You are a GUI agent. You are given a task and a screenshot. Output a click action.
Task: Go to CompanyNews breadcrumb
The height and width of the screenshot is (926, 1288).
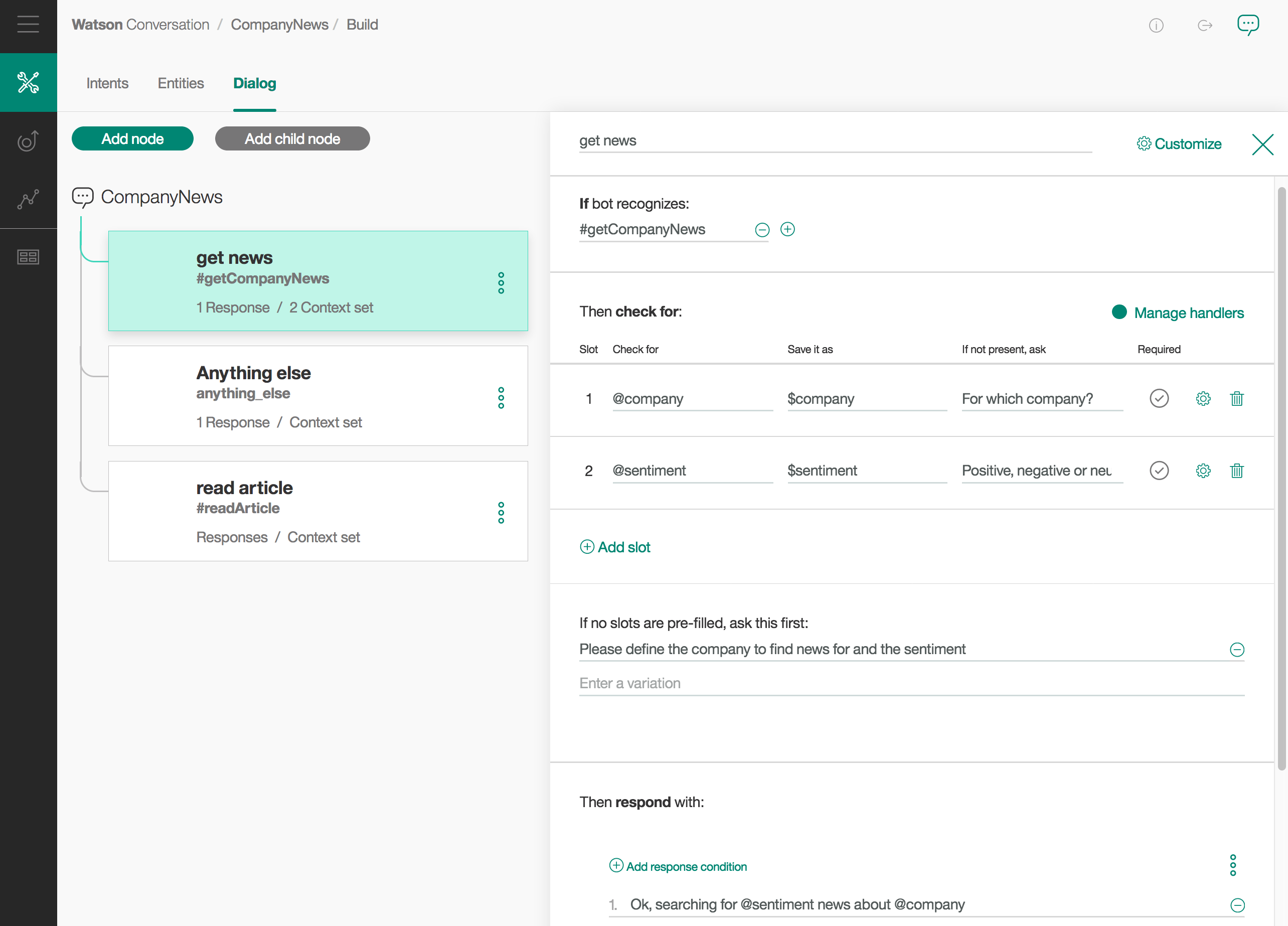pos(279,25)
